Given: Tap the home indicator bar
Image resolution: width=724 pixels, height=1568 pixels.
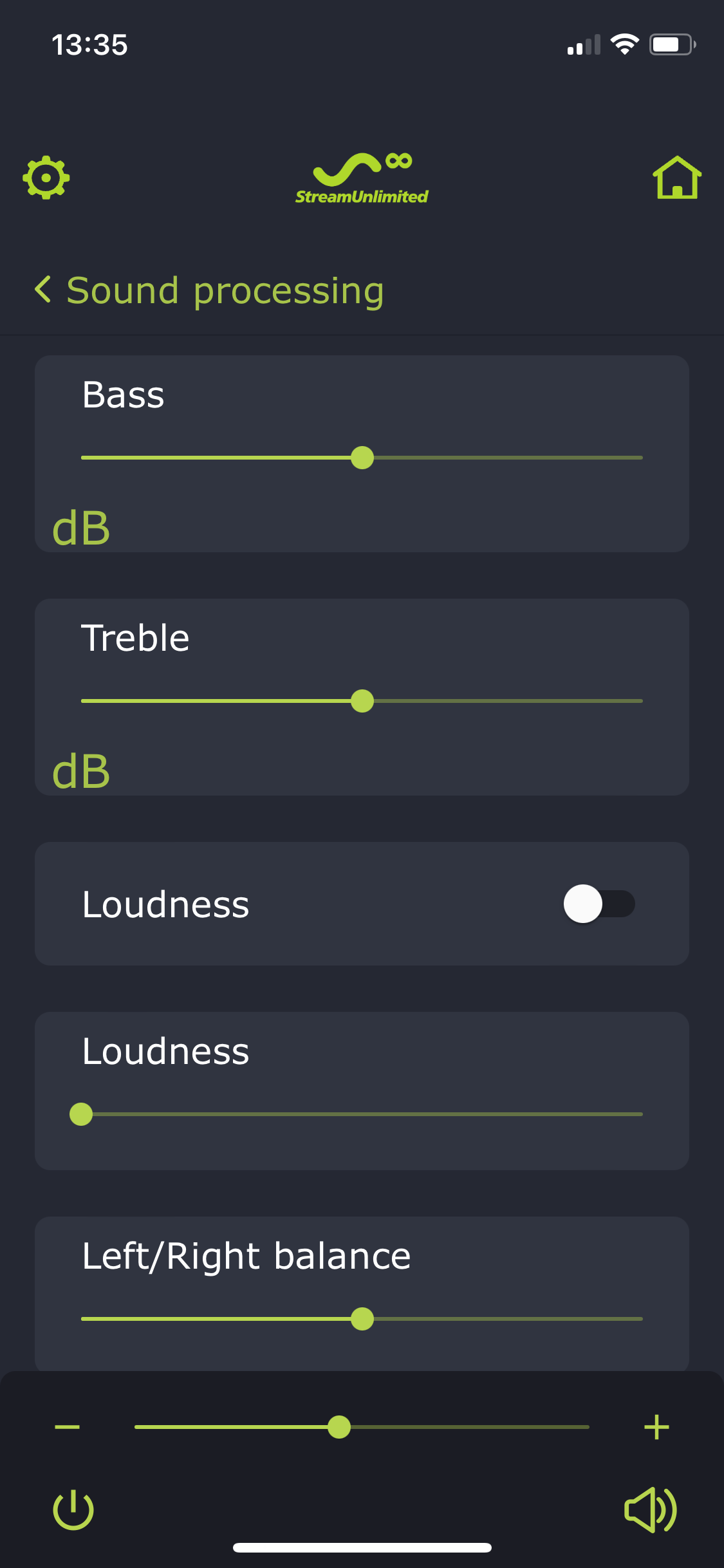Looking at the screenshot, I should [x=362, y=1547].
